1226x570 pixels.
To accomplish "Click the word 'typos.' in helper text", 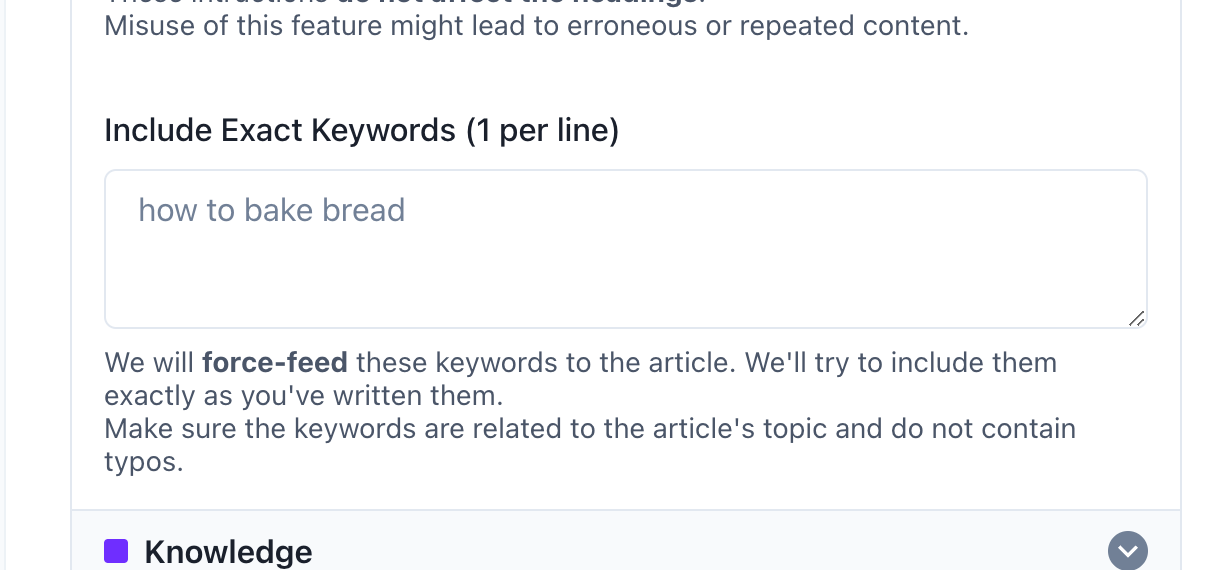I will pos(144,463).
